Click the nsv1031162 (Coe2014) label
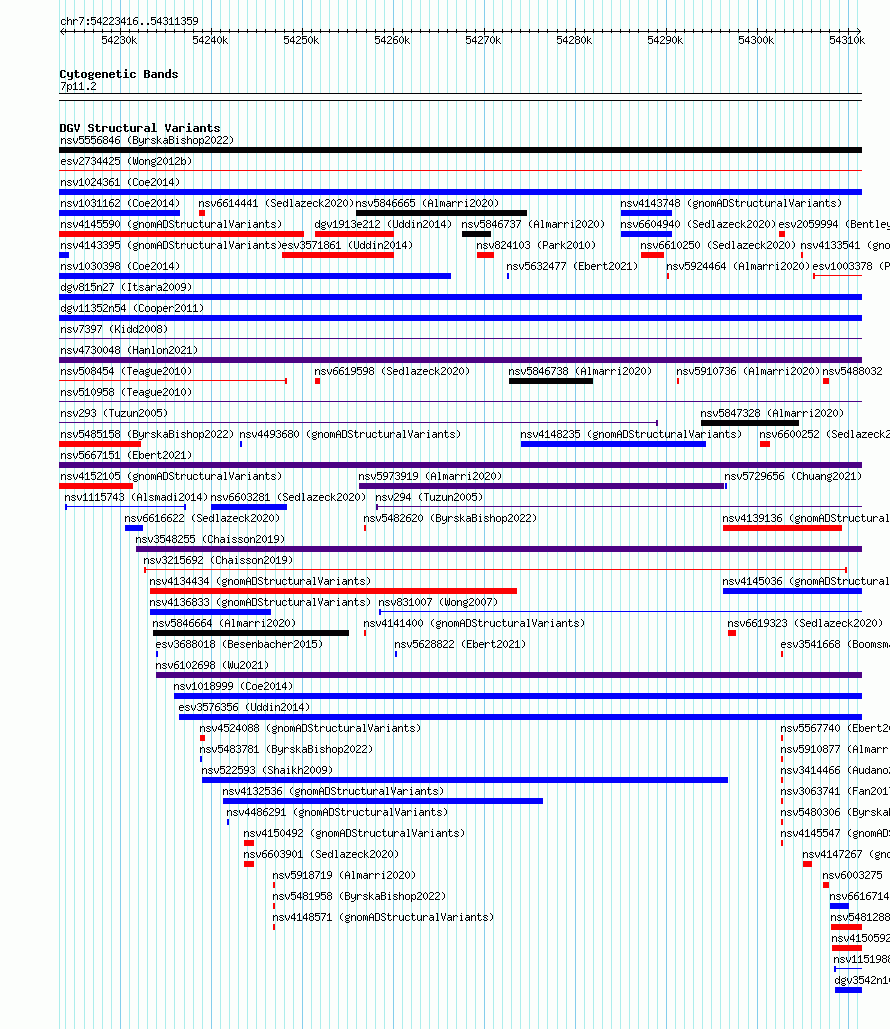Image resolution: width=890 pixels, height=1029 pixels. [x=119, y=203]
